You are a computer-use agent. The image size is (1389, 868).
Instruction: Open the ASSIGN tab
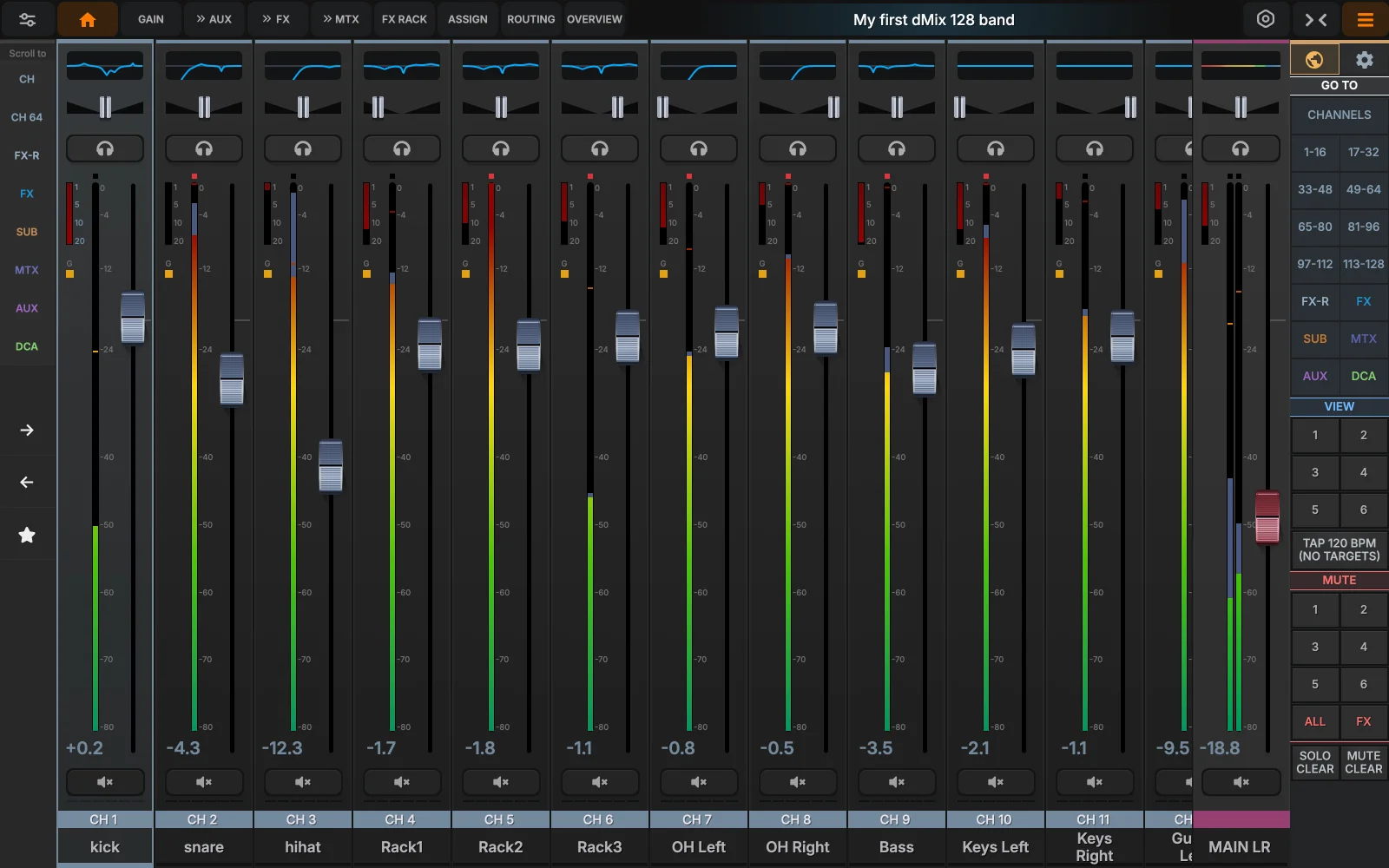(468, 19)
